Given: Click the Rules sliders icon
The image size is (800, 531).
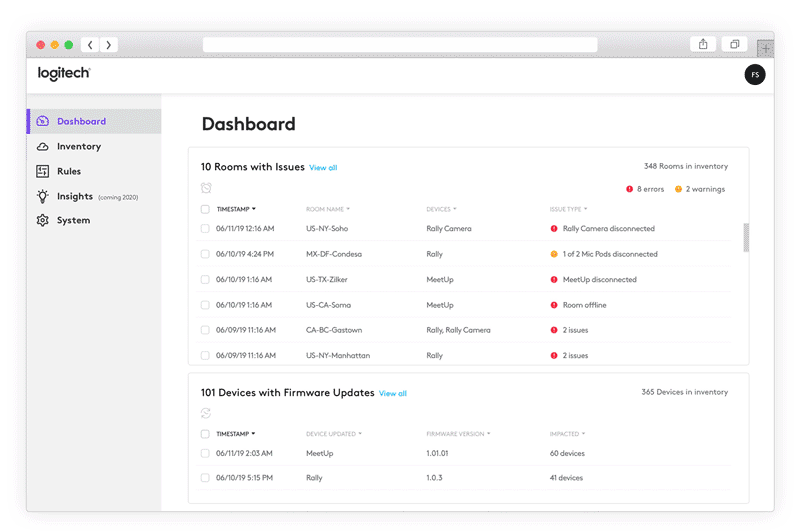Looking at the screenshot, I should click(x=43, y=171).
